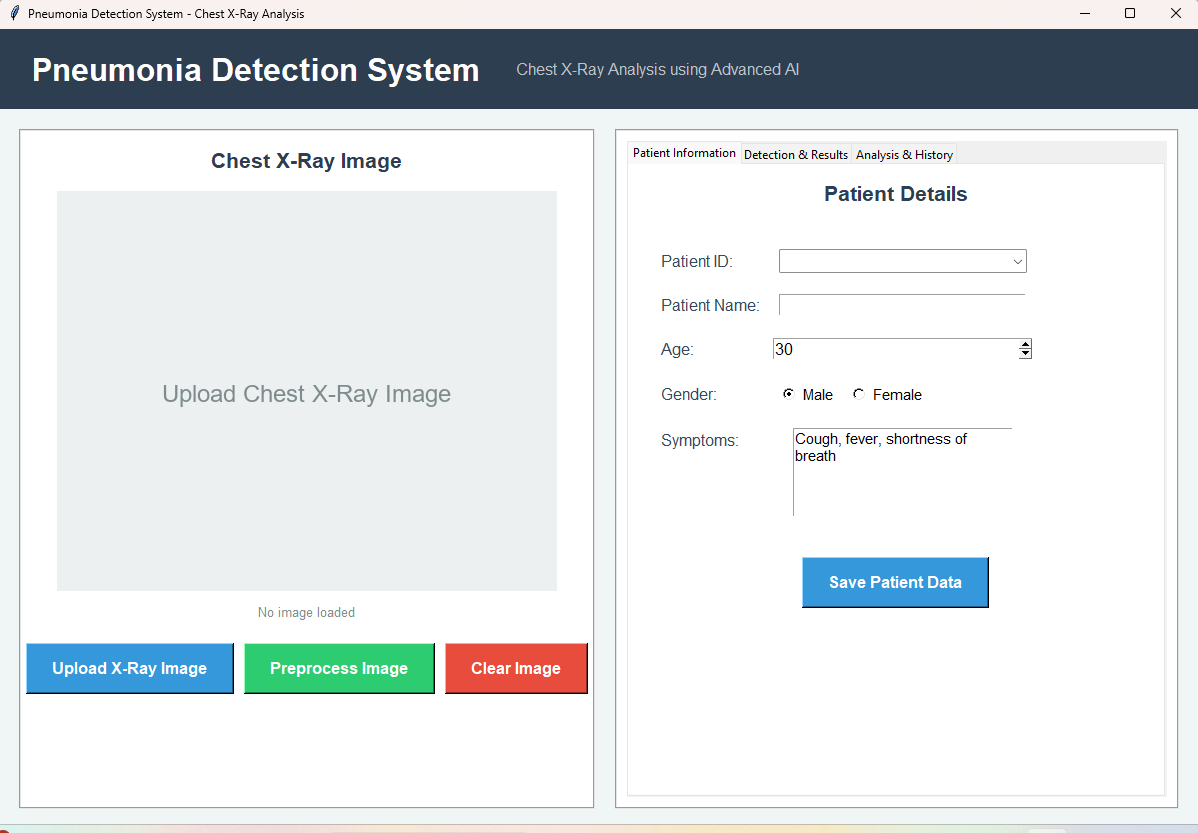The width and height of the screenshot is (1198, 833).
Task: Minimize the Pneumonia Detection System window
Action: click(x=1084, y=14)
